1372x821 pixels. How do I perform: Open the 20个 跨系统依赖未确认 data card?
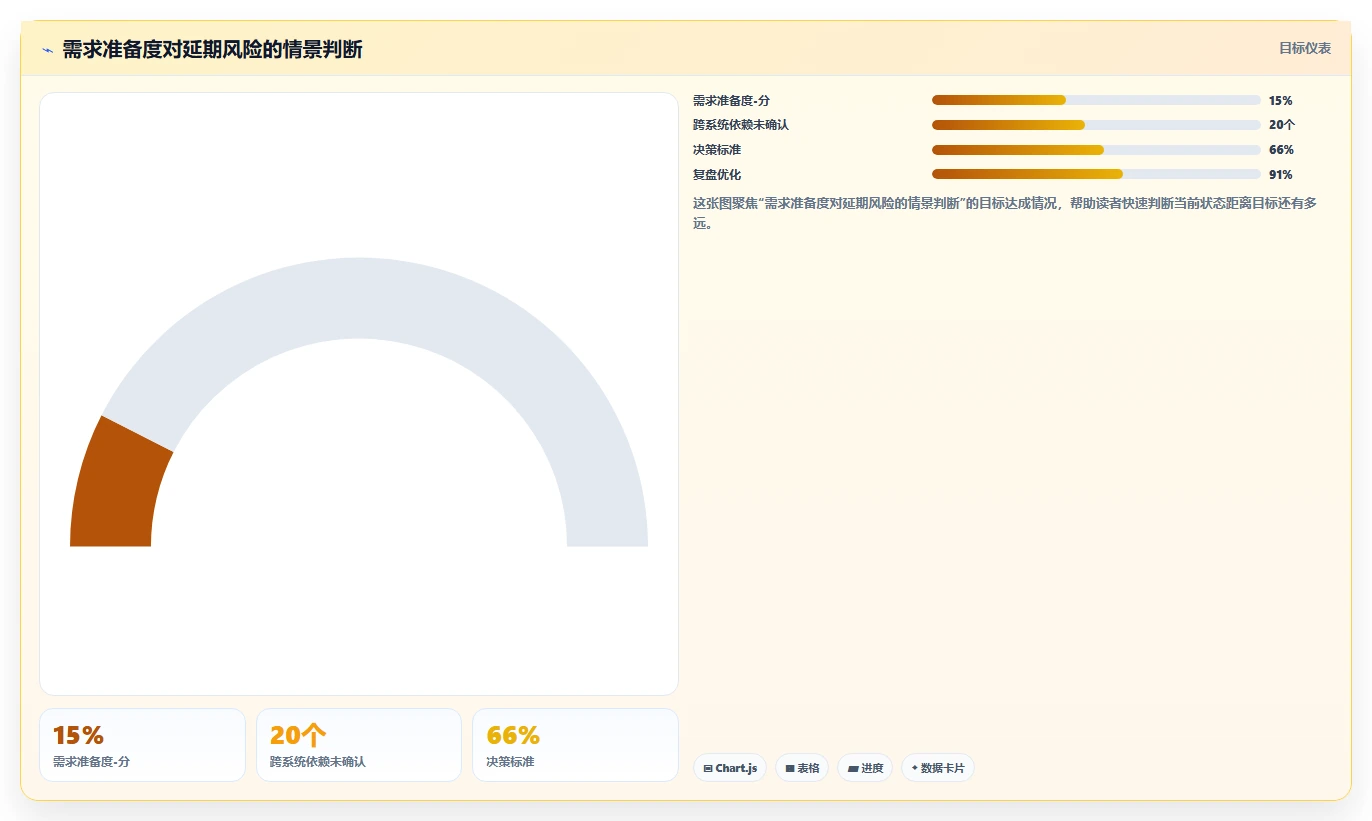coord(359,745)
